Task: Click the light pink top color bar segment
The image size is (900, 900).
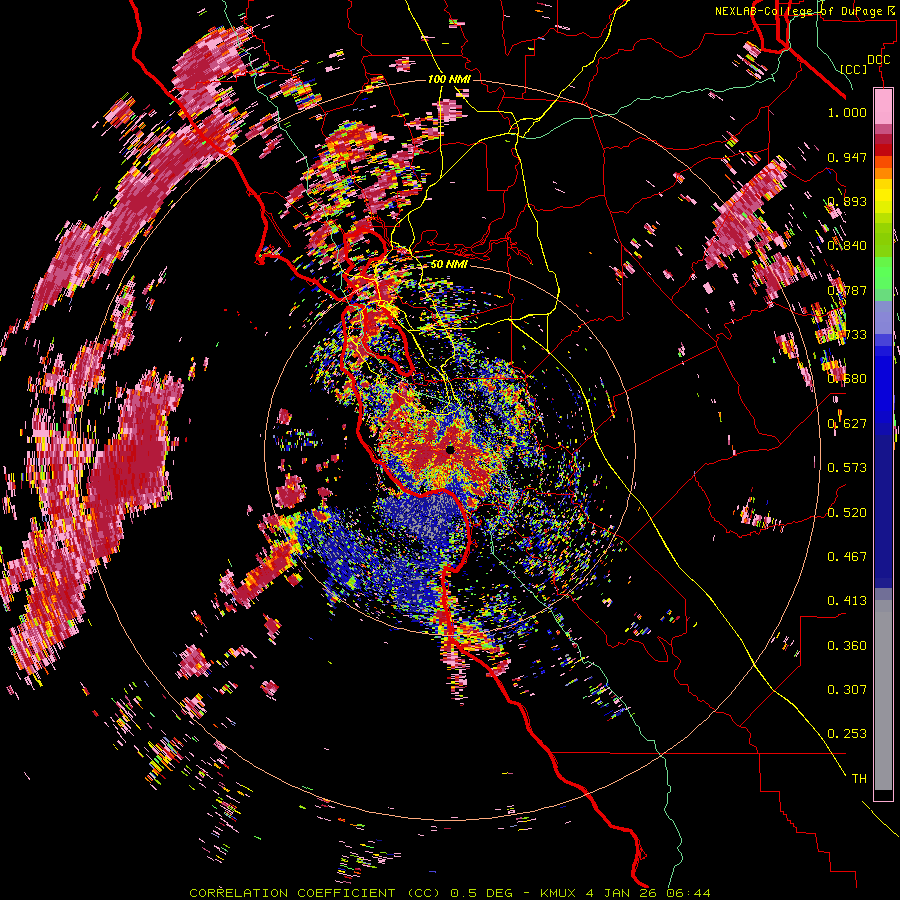Action: (883, 106)
